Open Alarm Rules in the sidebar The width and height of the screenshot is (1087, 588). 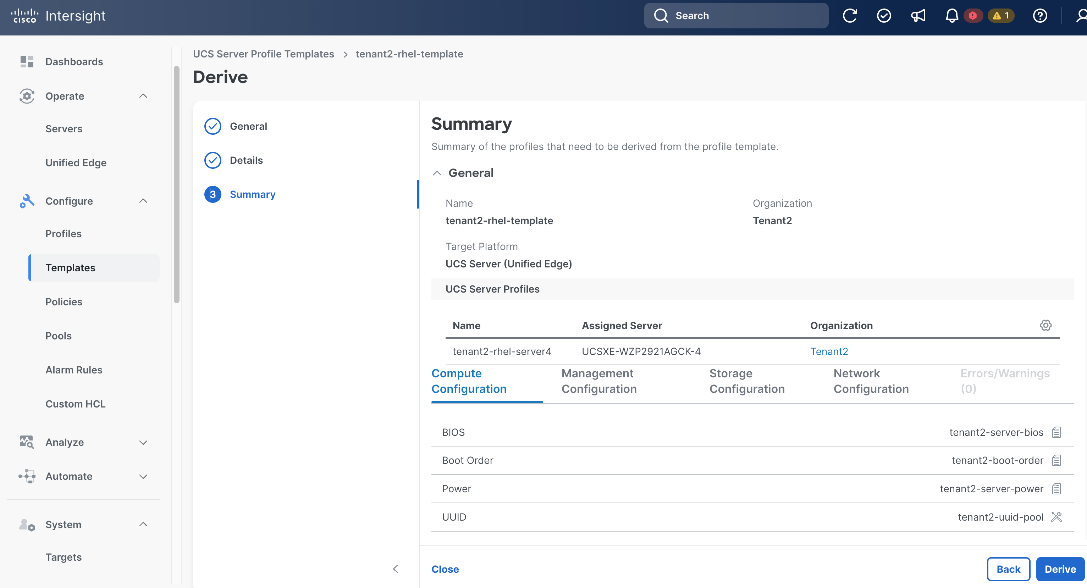pos(74,370)
